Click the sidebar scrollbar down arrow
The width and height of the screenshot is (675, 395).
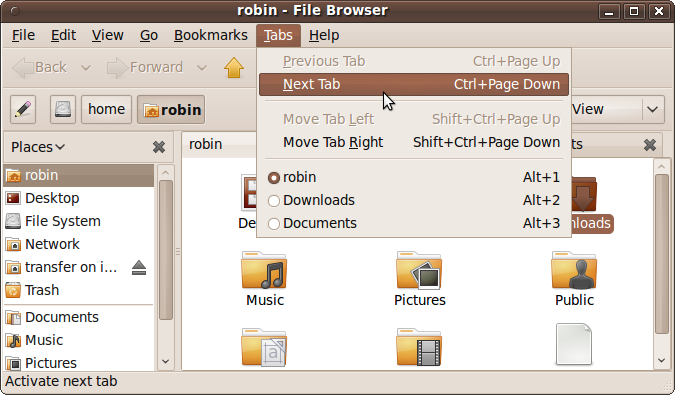[165, 362]
